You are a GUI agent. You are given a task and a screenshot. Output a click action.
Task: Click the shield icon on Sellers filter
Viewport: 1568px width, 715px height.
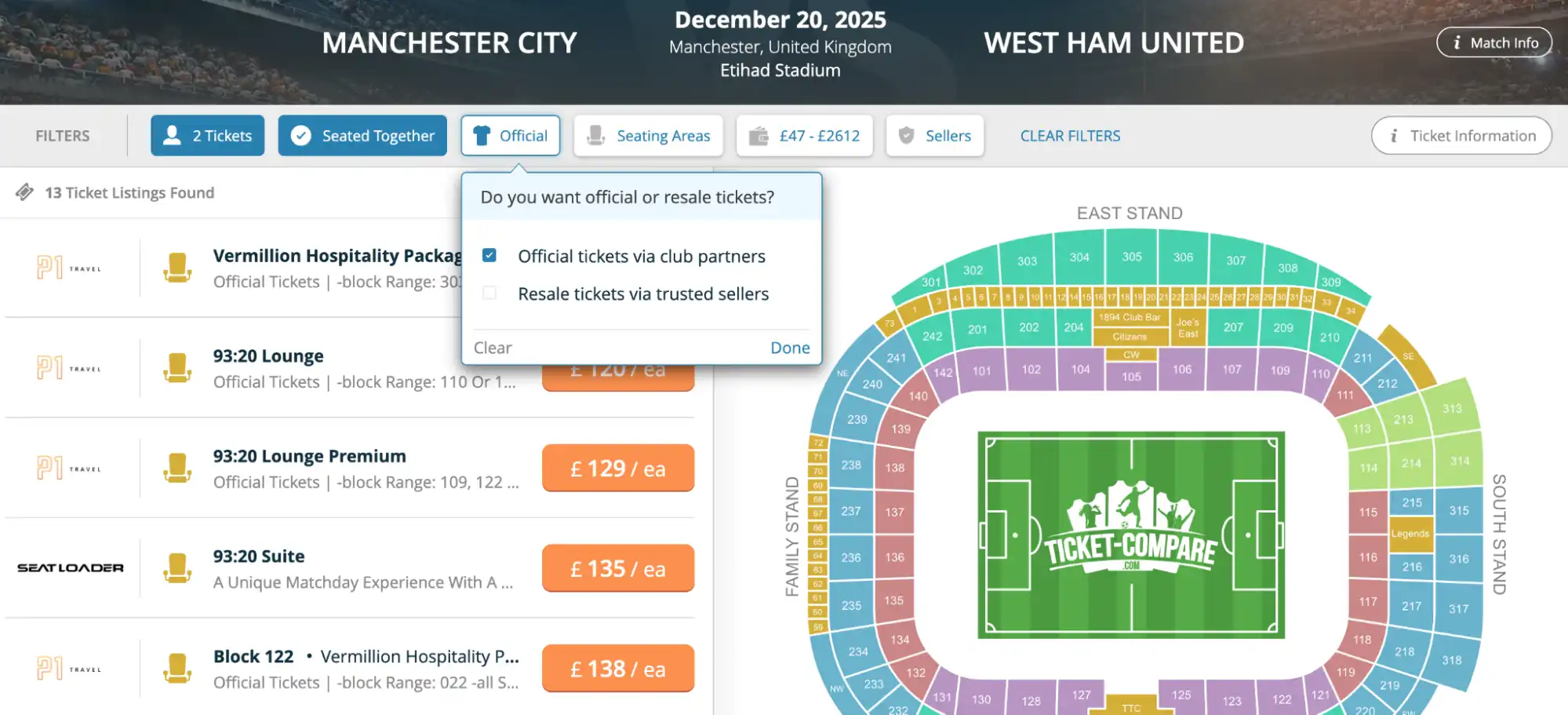click(x=908, y=135)
